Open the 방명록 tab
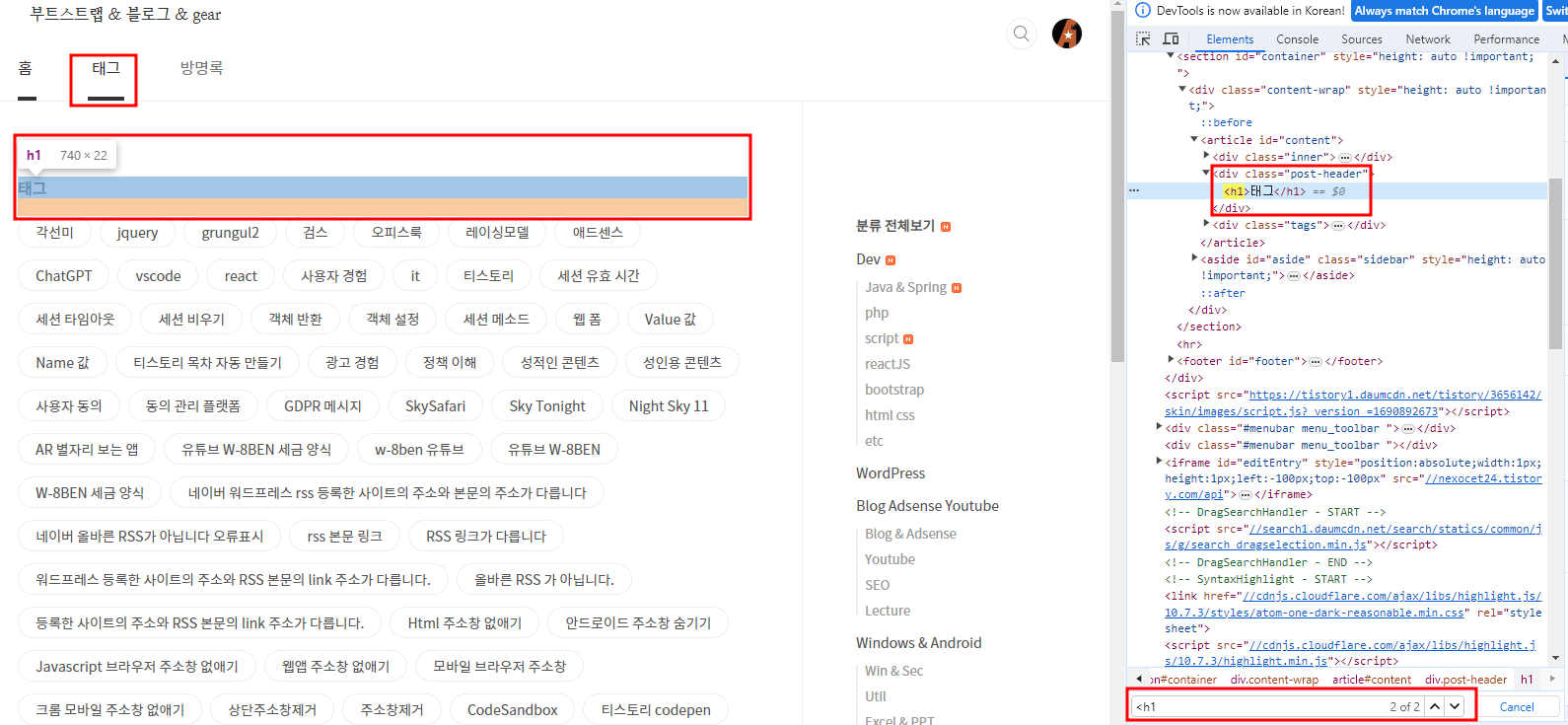Screen dimensions: 1568x725 pos(201,68)
